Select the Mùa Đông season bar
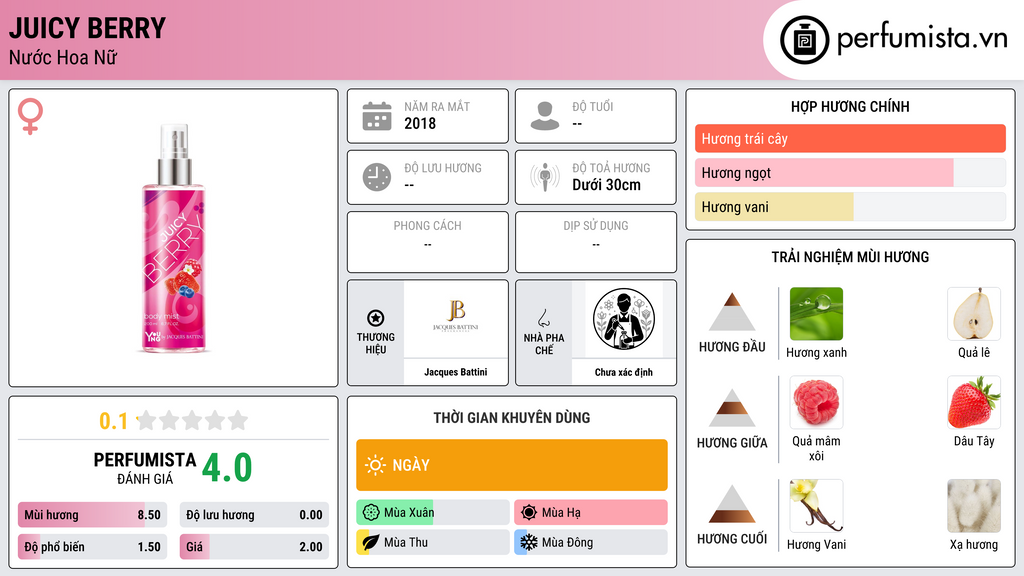 (591, 542)
